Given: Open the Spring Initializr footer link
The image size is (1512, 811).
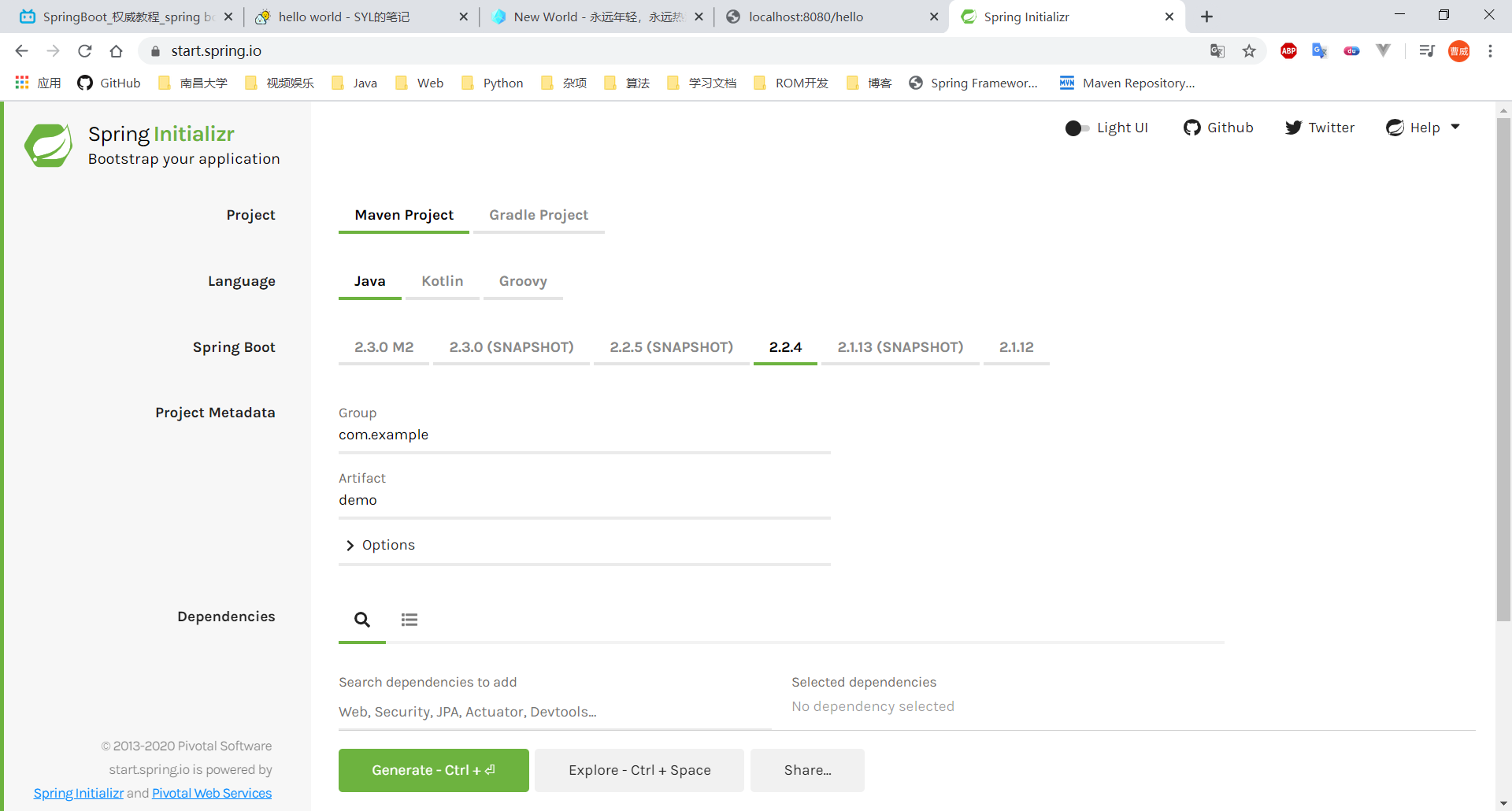Looking at the screenshot, I should coord(78,793).
